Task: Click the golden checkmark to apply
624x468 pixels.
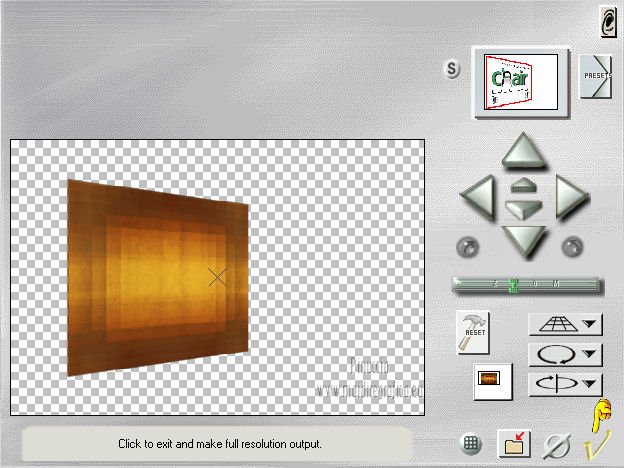Action: (596, 445)
